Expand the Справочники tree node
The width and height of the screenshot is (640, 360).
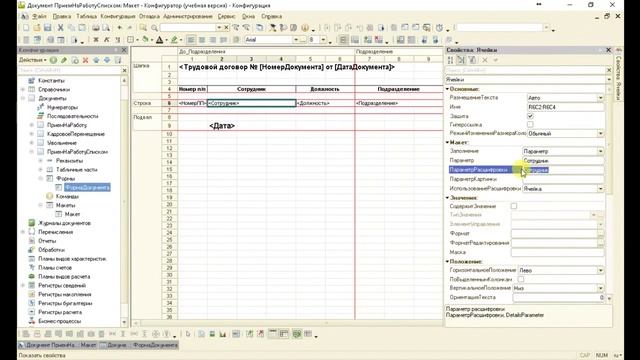[x=23, y=89]
